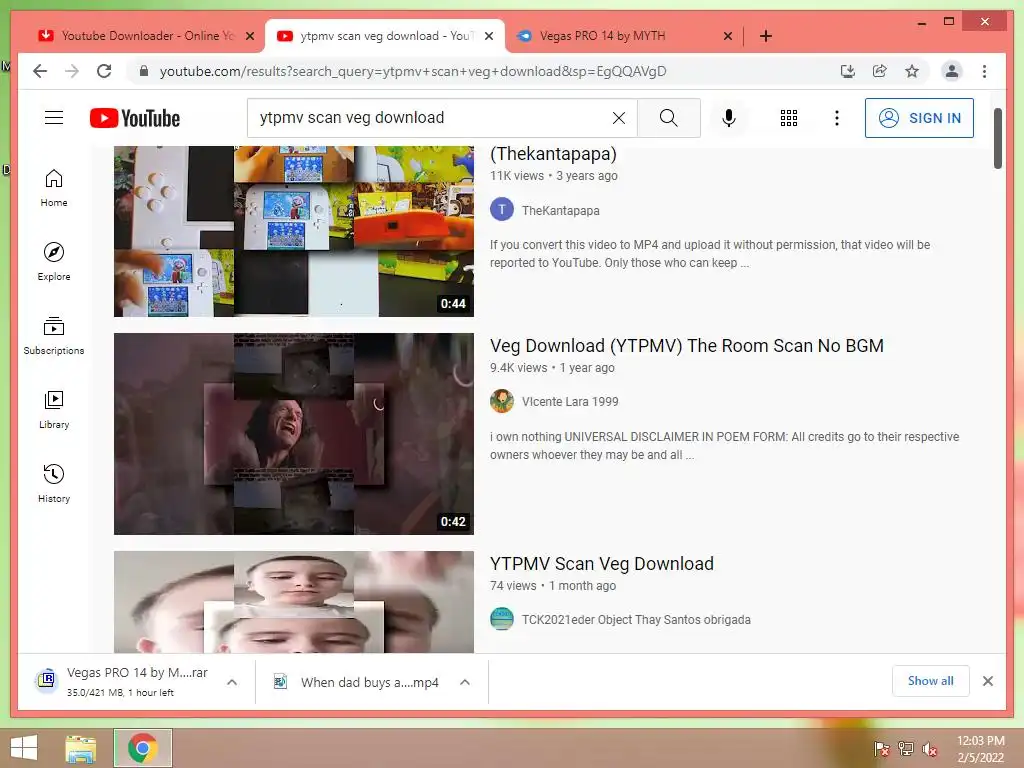Open TCK2021eder Object Thay Santos obrigada channel
Viewport: 1024px width, 768px height.
coord(636,620)
